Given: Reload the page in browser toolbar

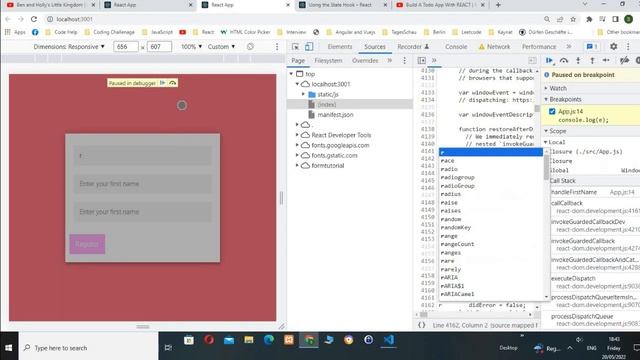Looking at the screenshot, I should [34, 19].
